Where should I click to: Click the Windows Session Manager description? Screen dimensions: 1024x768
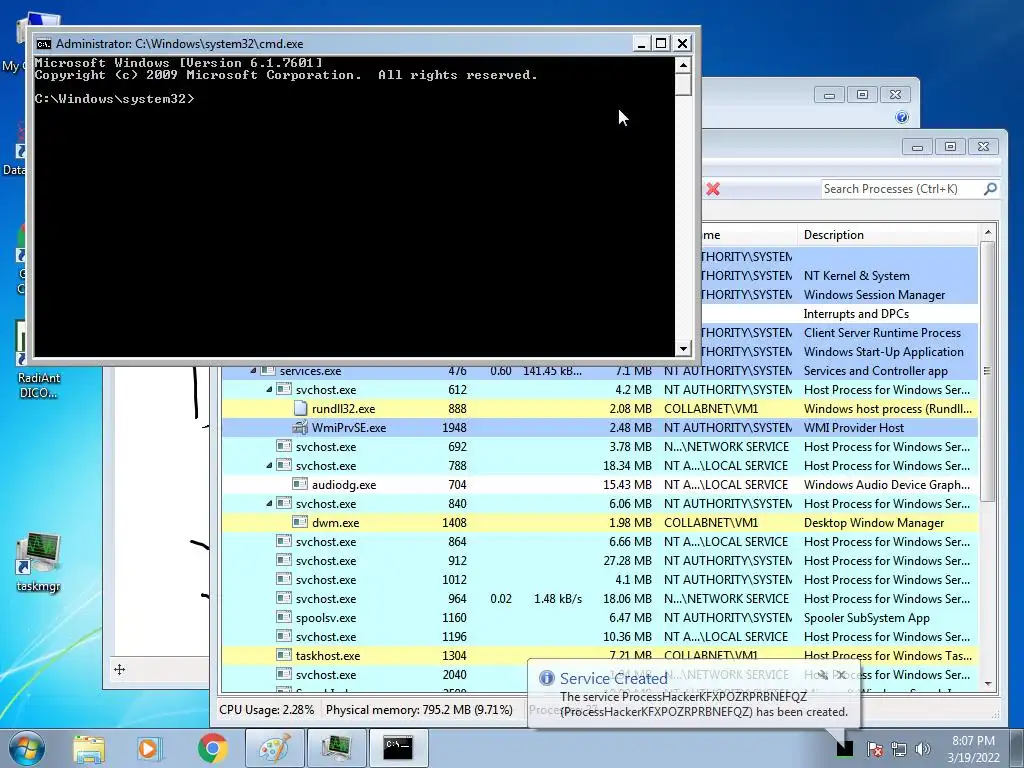click(874, 295)
